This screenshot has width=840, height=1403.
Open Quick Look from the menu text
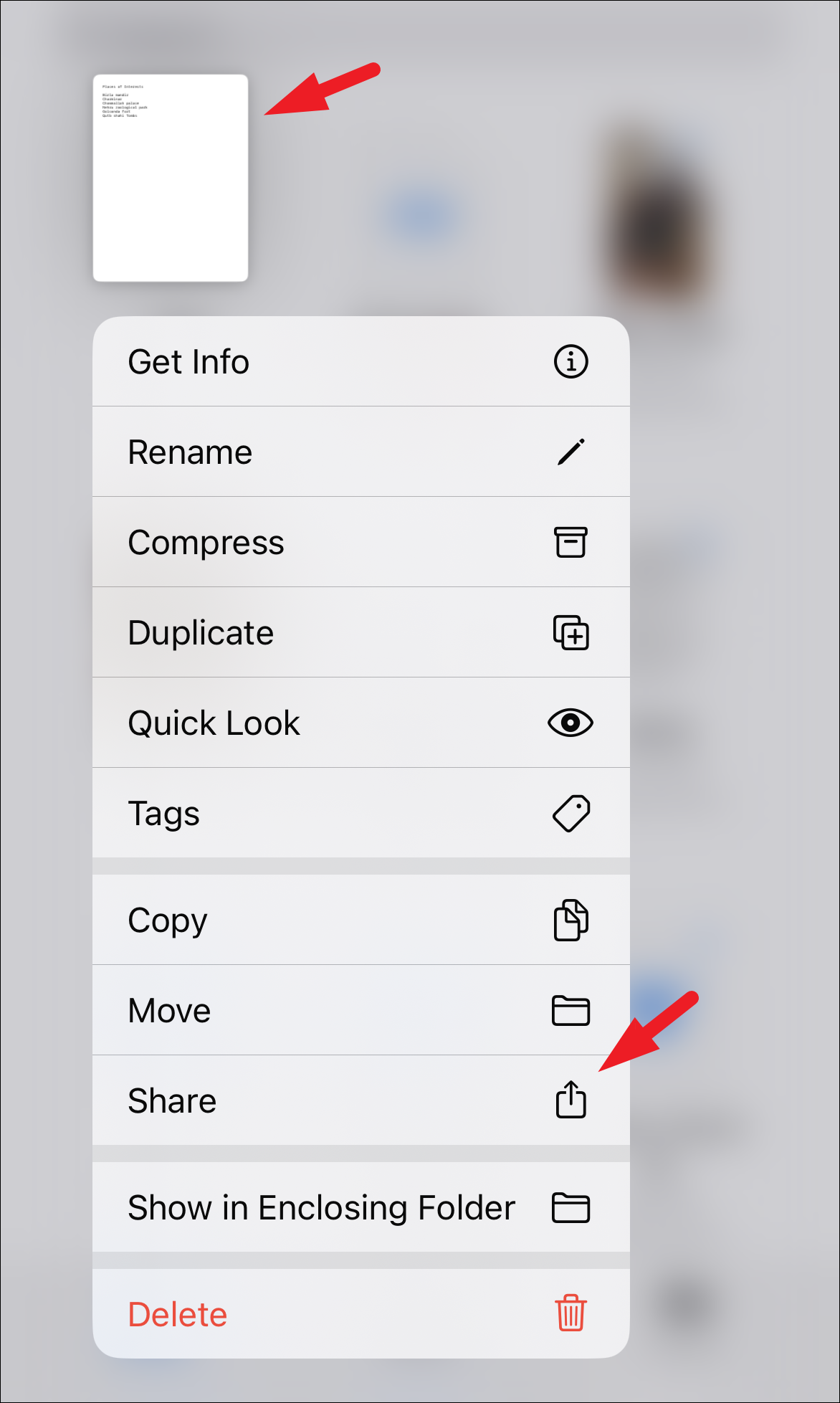click(214, 723)
